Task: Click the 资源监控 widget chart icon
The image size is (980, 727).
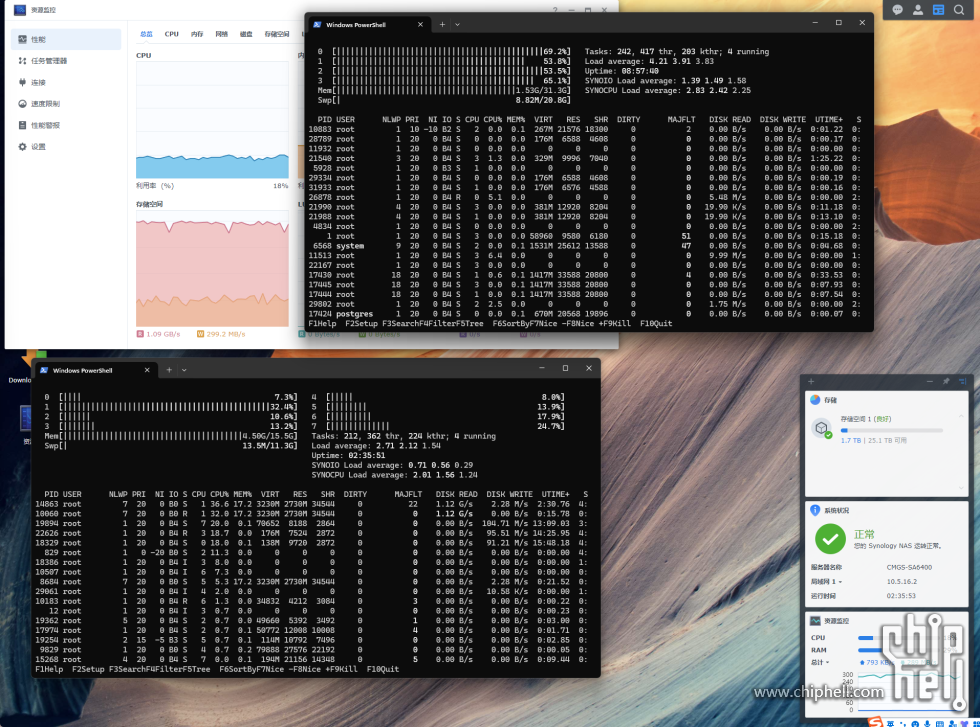Action: (x=815, y=621)
